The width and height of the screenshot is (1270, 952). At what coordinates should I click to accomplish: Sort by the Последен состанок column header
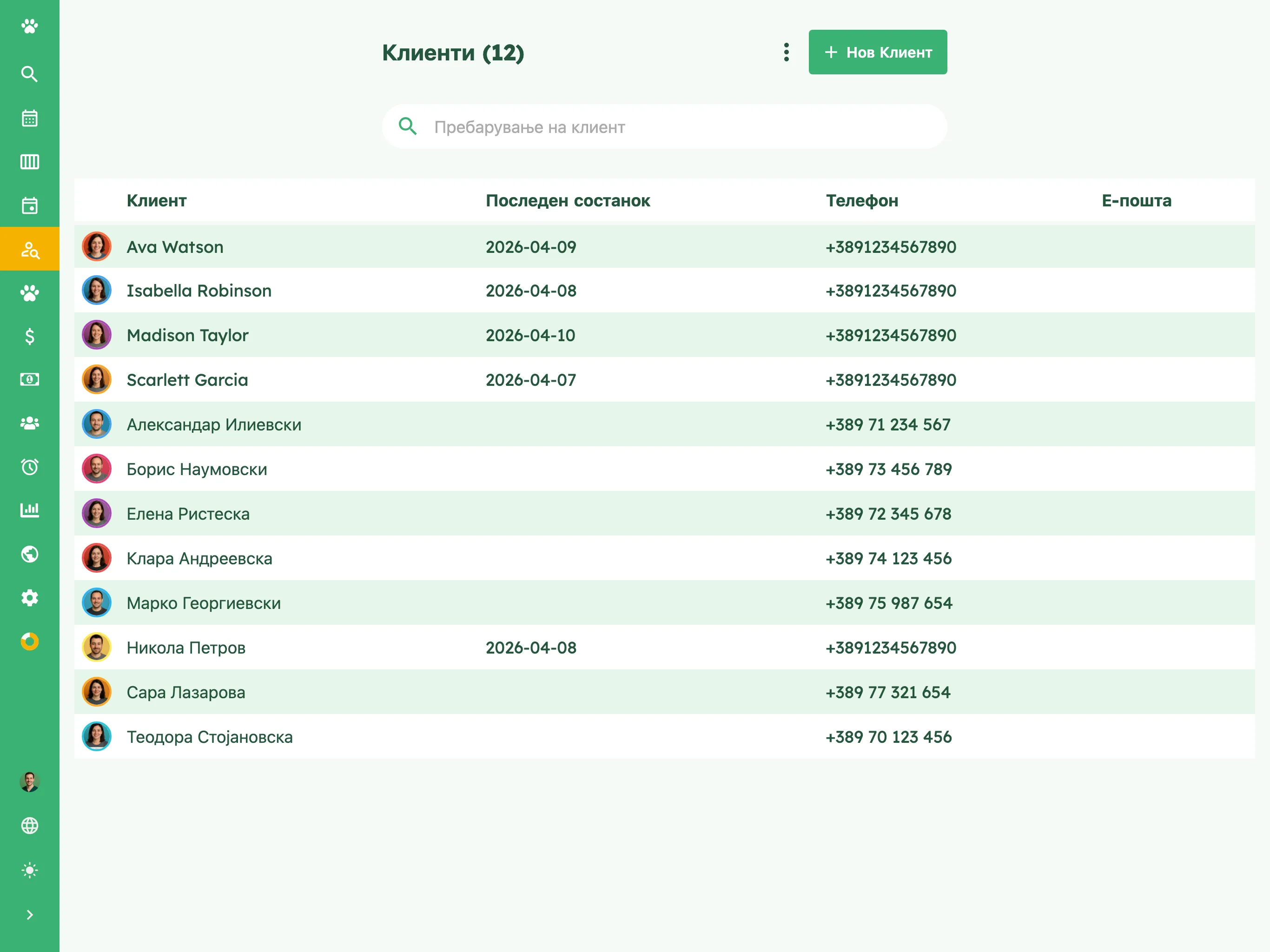(568, 200)
